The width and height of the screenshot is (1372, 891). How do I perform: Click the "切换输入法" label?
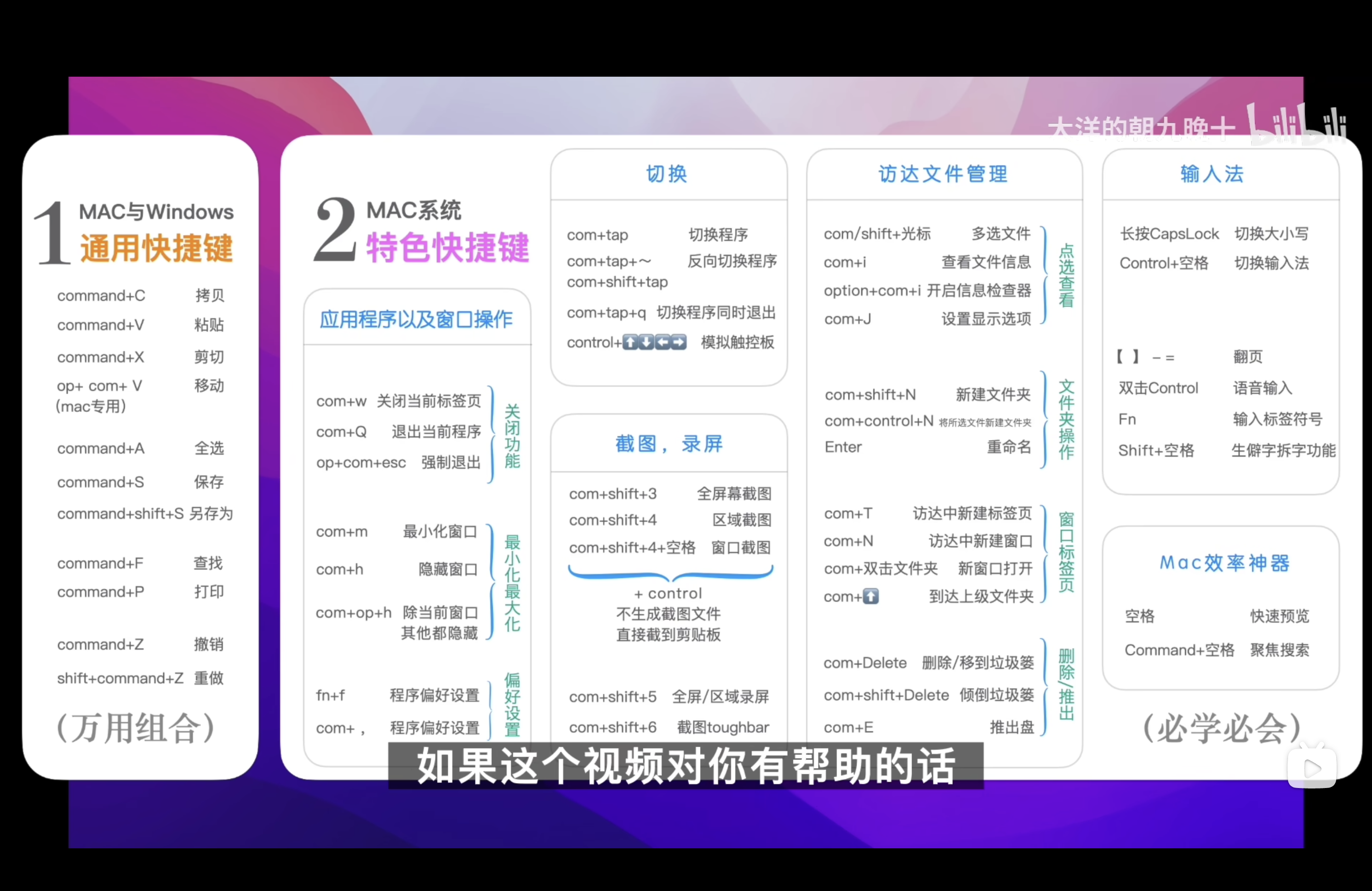(1272, 263)
